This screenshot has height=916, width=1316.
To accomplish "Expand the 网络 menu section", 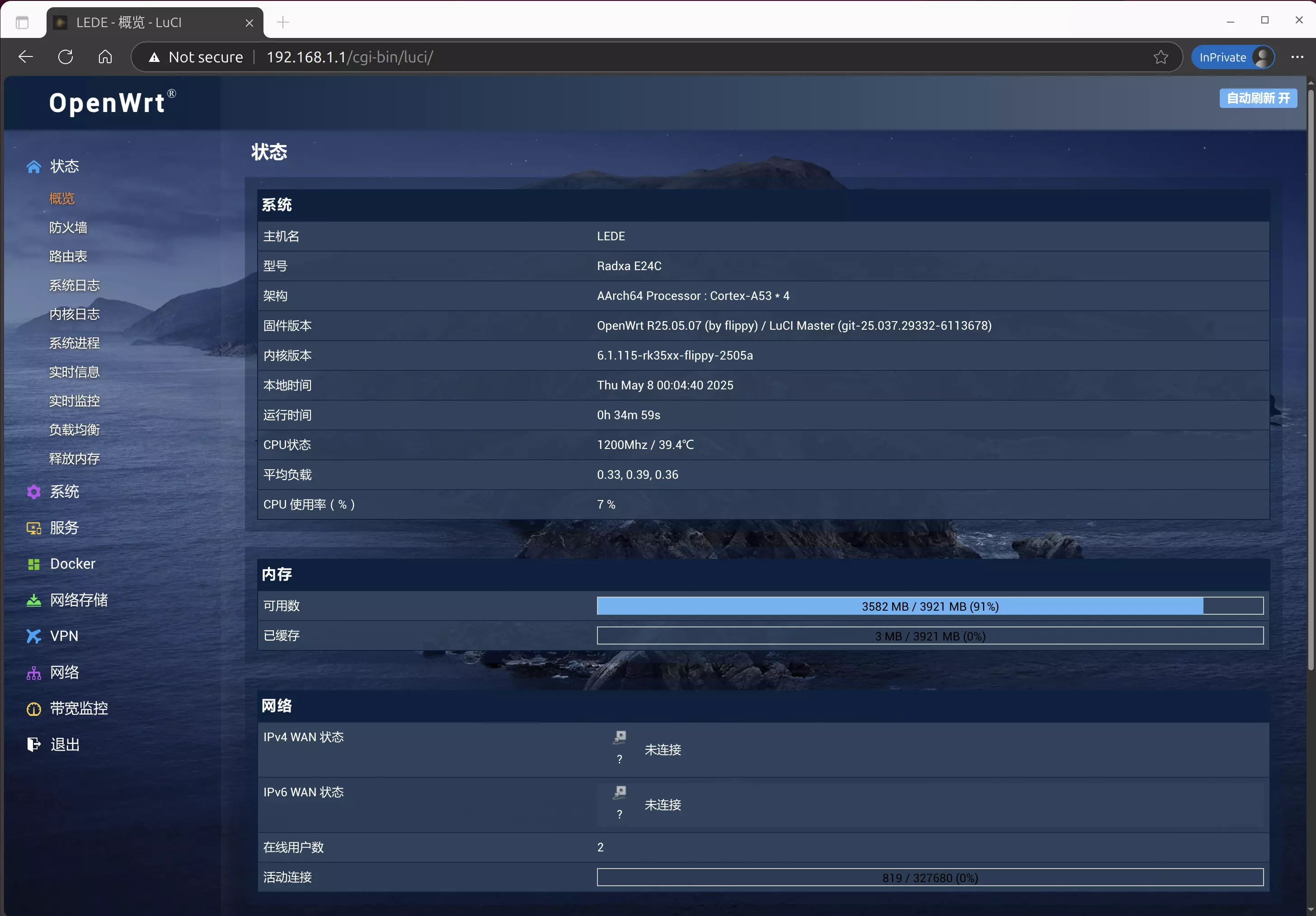I will coord(64,673).
